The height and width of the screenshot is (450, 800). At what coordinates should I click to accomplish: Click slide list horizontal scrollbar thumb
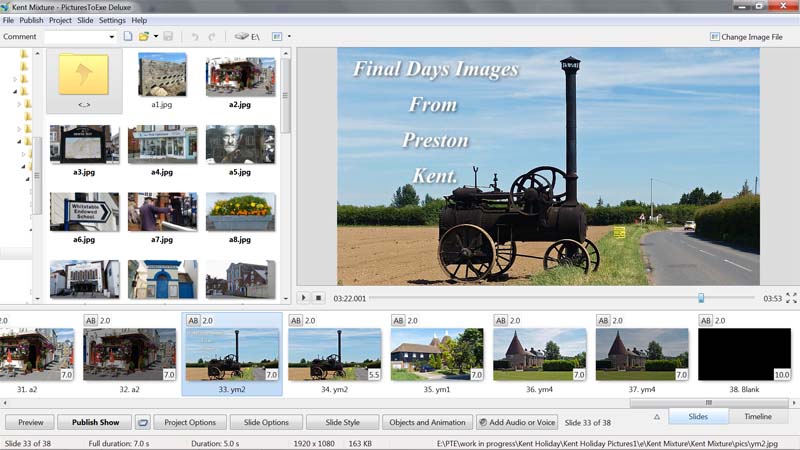709,403
